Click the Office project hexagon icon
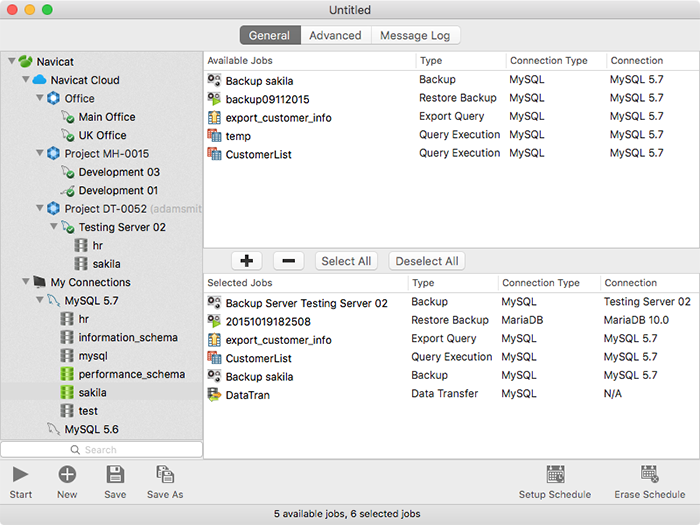Viewport: 700px width, 525px height. [x=54, y=98]
